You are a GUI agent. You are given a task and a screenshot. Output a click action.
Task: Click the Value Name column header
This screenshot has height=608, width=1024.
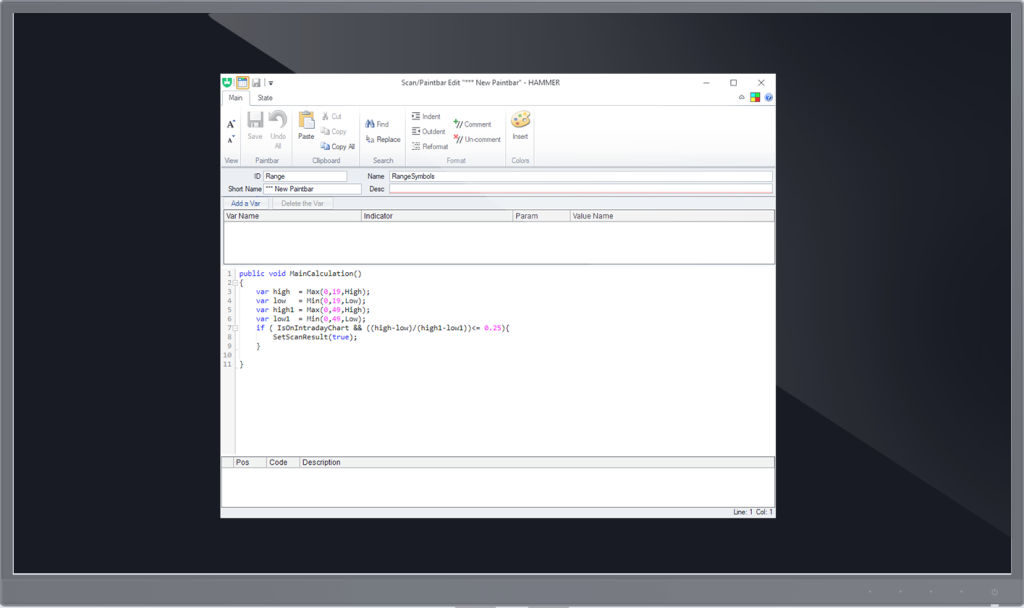coord(672,216)
